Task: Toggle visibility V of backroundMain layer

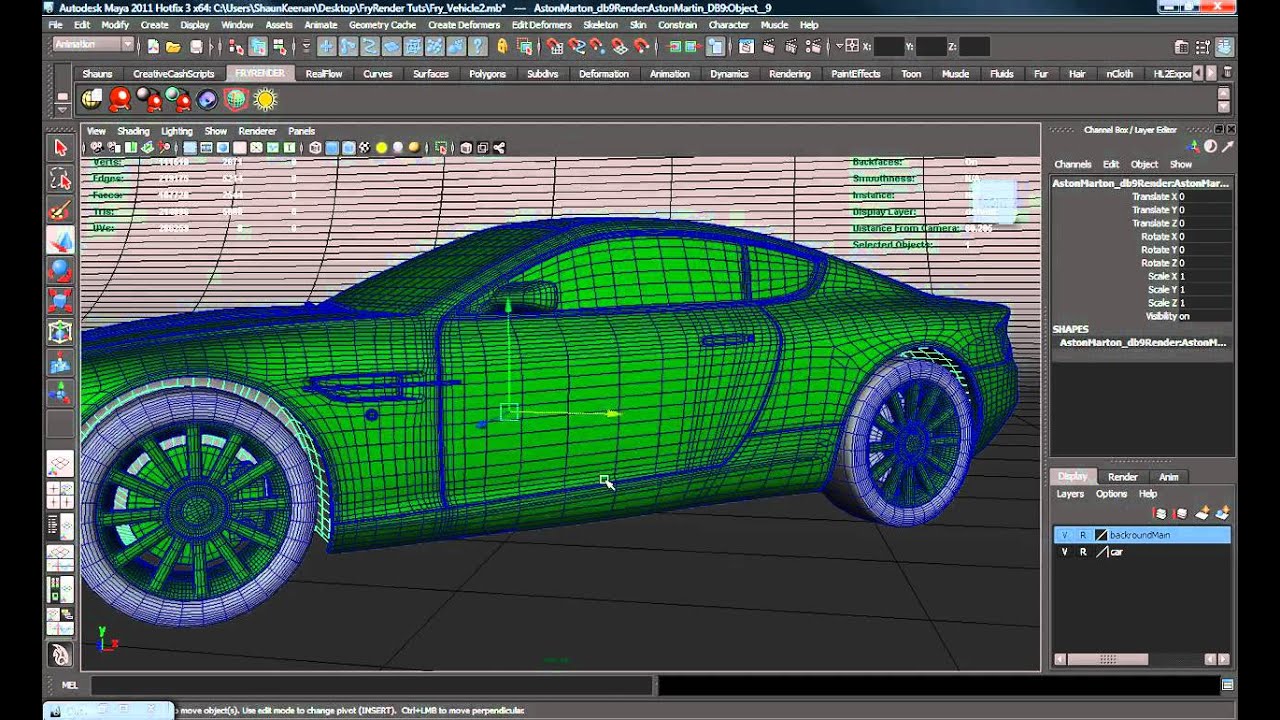Action: coord(1064,535)
